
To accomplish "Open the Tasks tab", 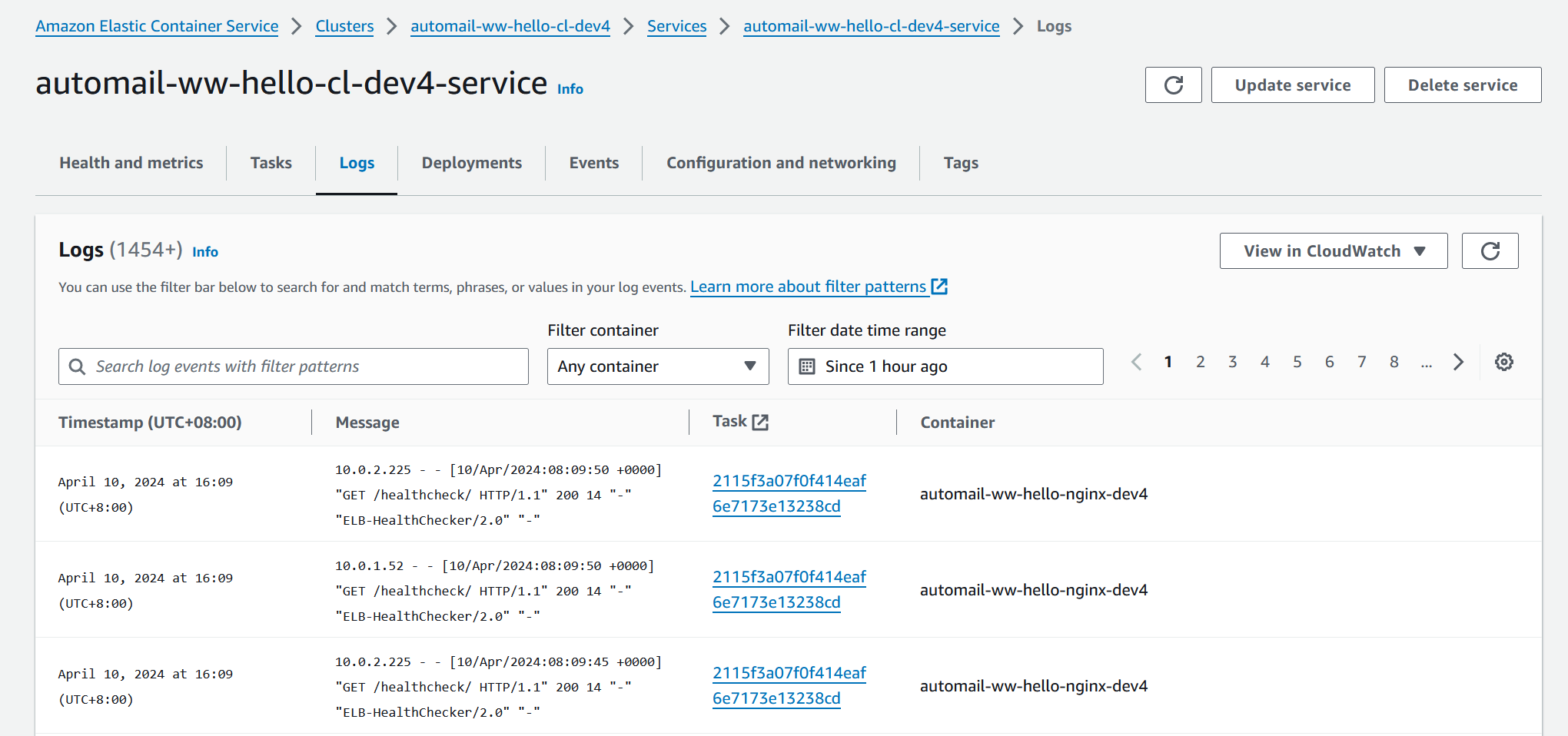I will click(x=271, y=163).
